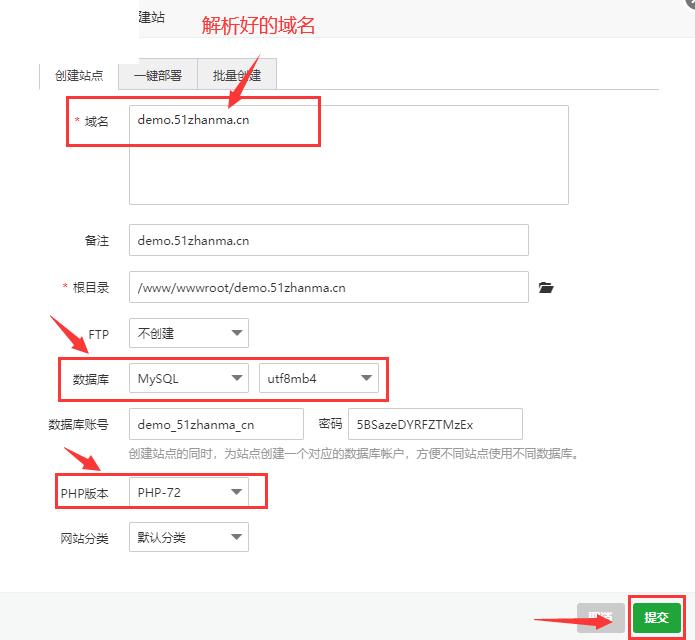
Task: Click the 数据库账号 input field
Action: (x=216, y=424)
